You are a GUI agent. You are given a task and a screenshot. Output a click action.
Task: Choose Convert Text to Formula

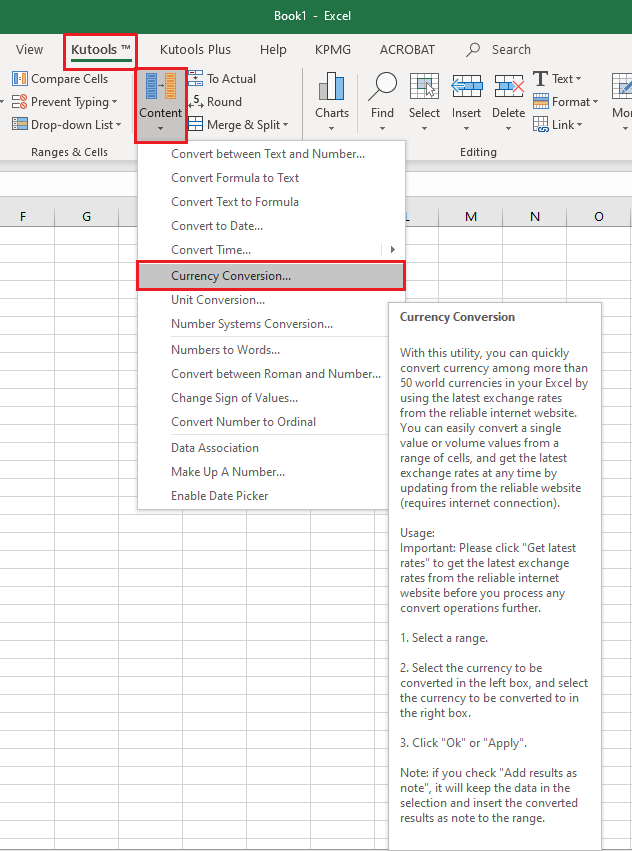(271, 201)
